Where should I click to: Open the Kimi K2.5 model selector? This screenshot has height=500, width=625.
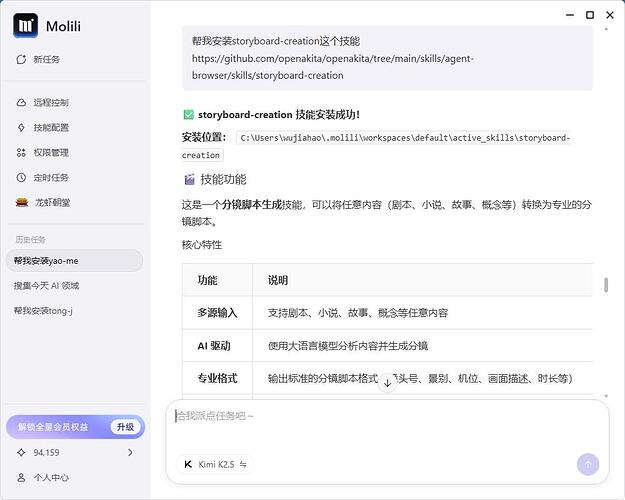tap(215, 465)
